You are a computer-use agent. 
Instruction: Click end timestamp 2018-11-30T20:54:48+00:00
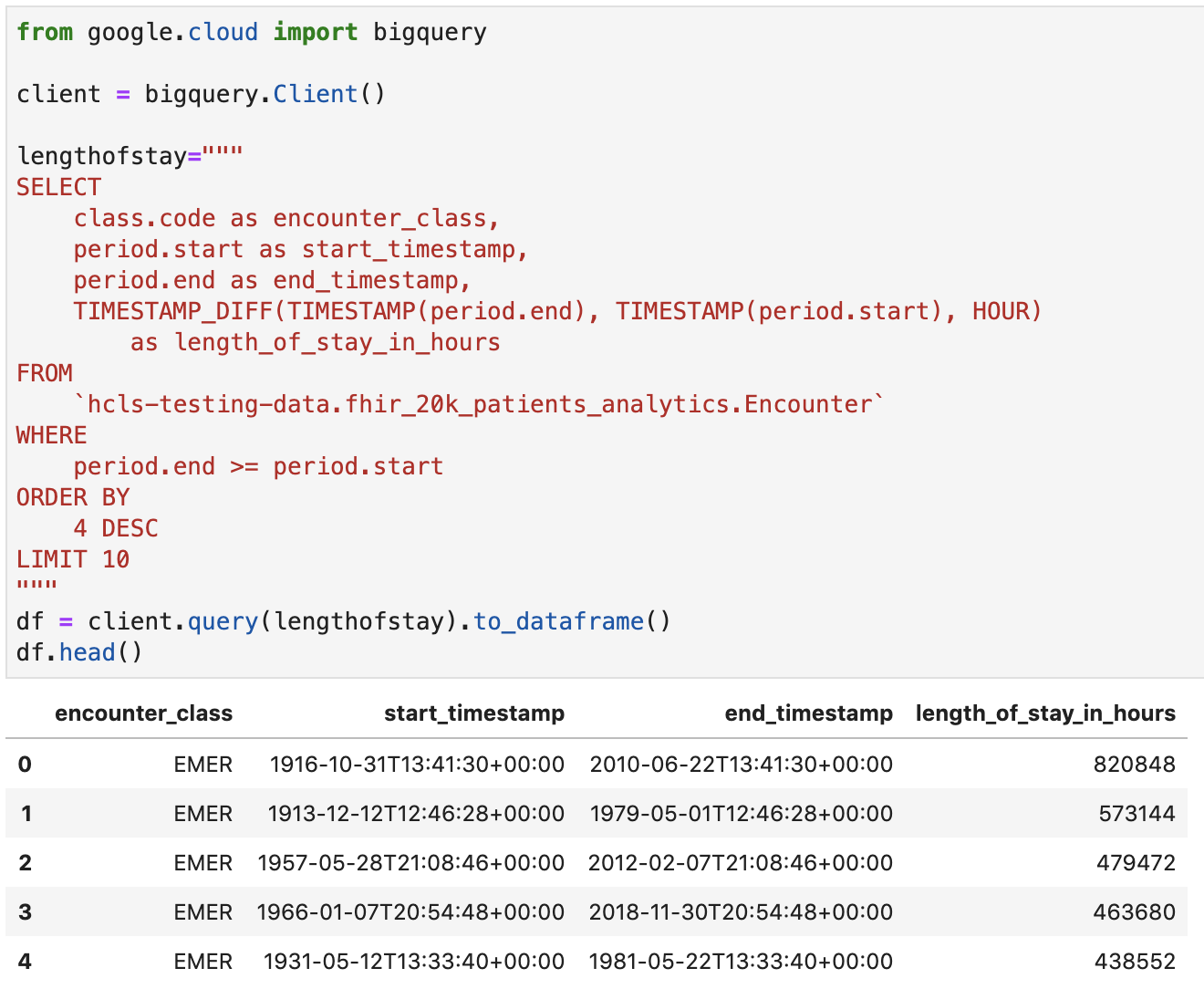tap(740, 912)
